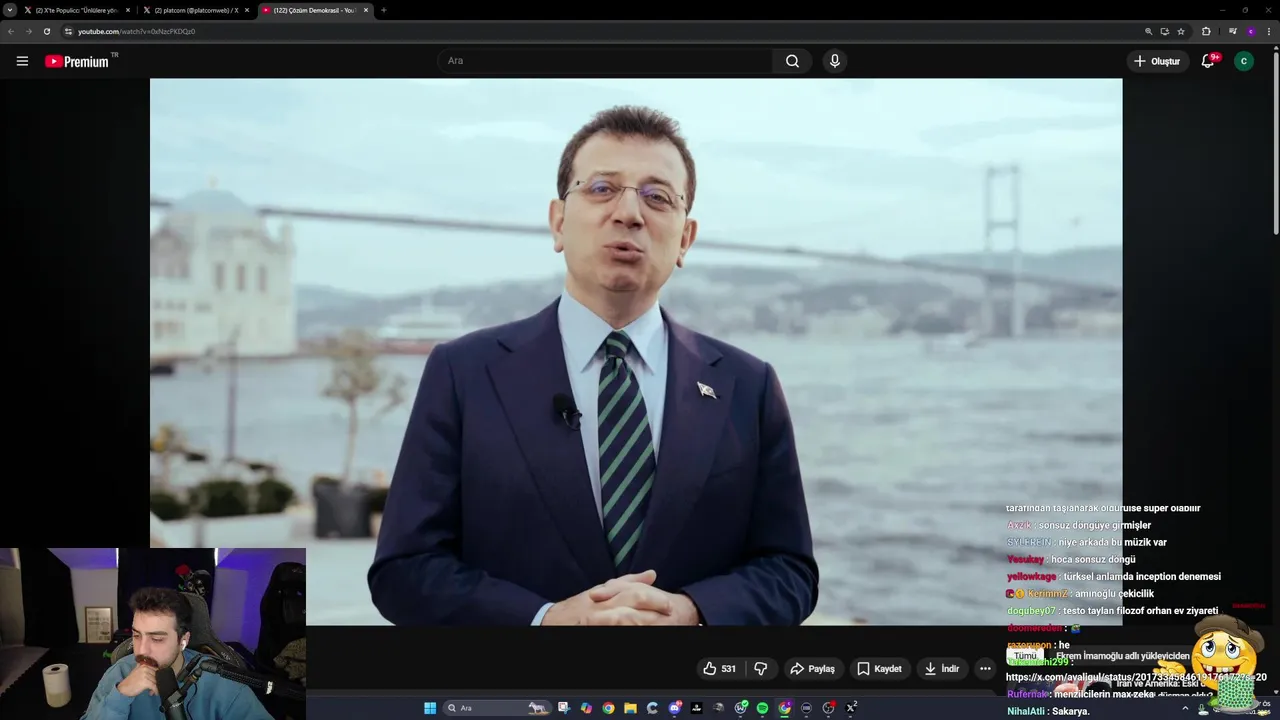Download the video with İndir

click(x=942, y=669)
